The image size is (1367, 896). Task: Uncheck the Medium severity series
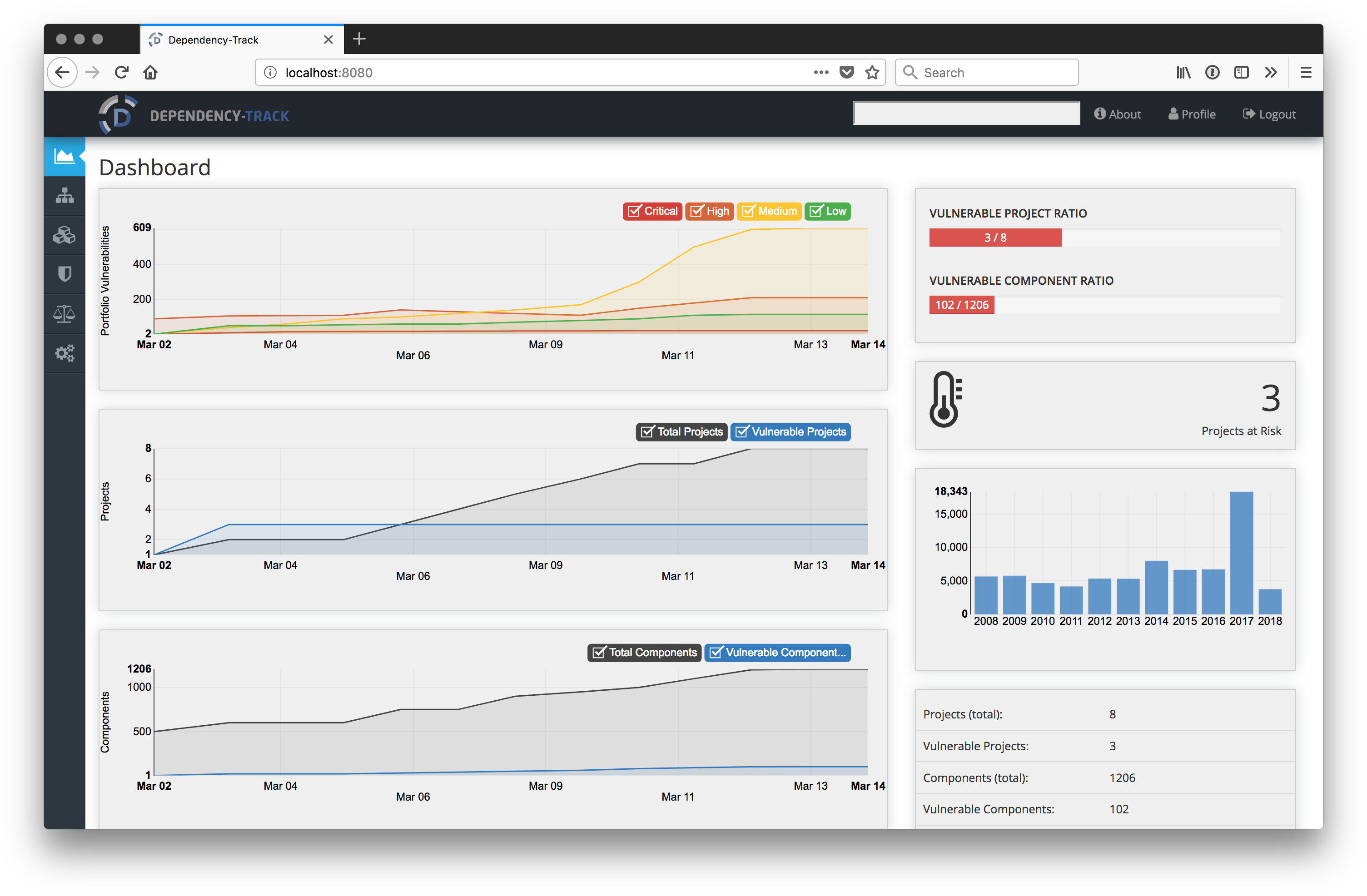[x=769, y=211]
